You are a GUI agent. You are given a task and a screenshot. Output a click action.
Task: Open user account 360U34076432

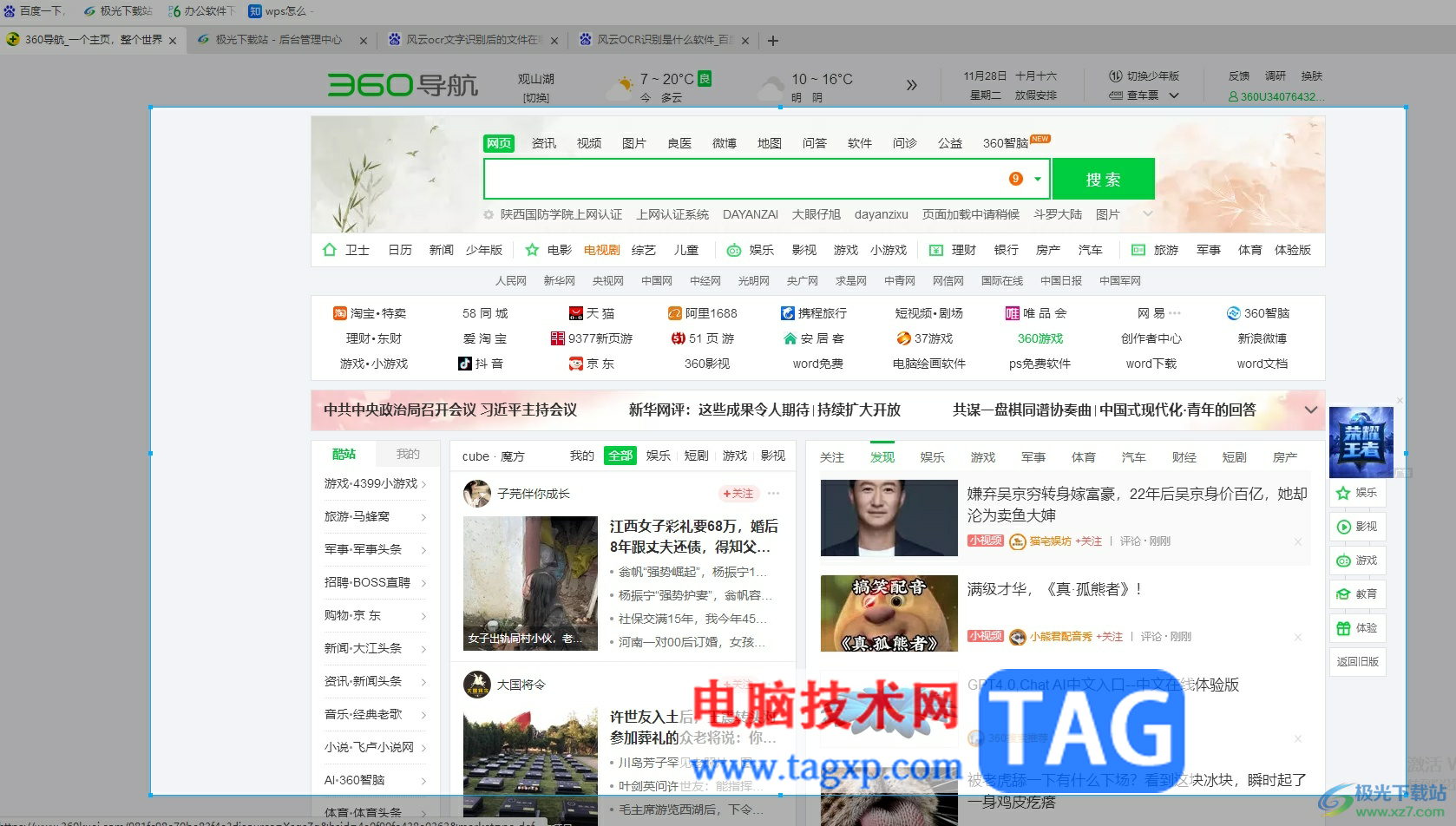[x=1276, y=96]
